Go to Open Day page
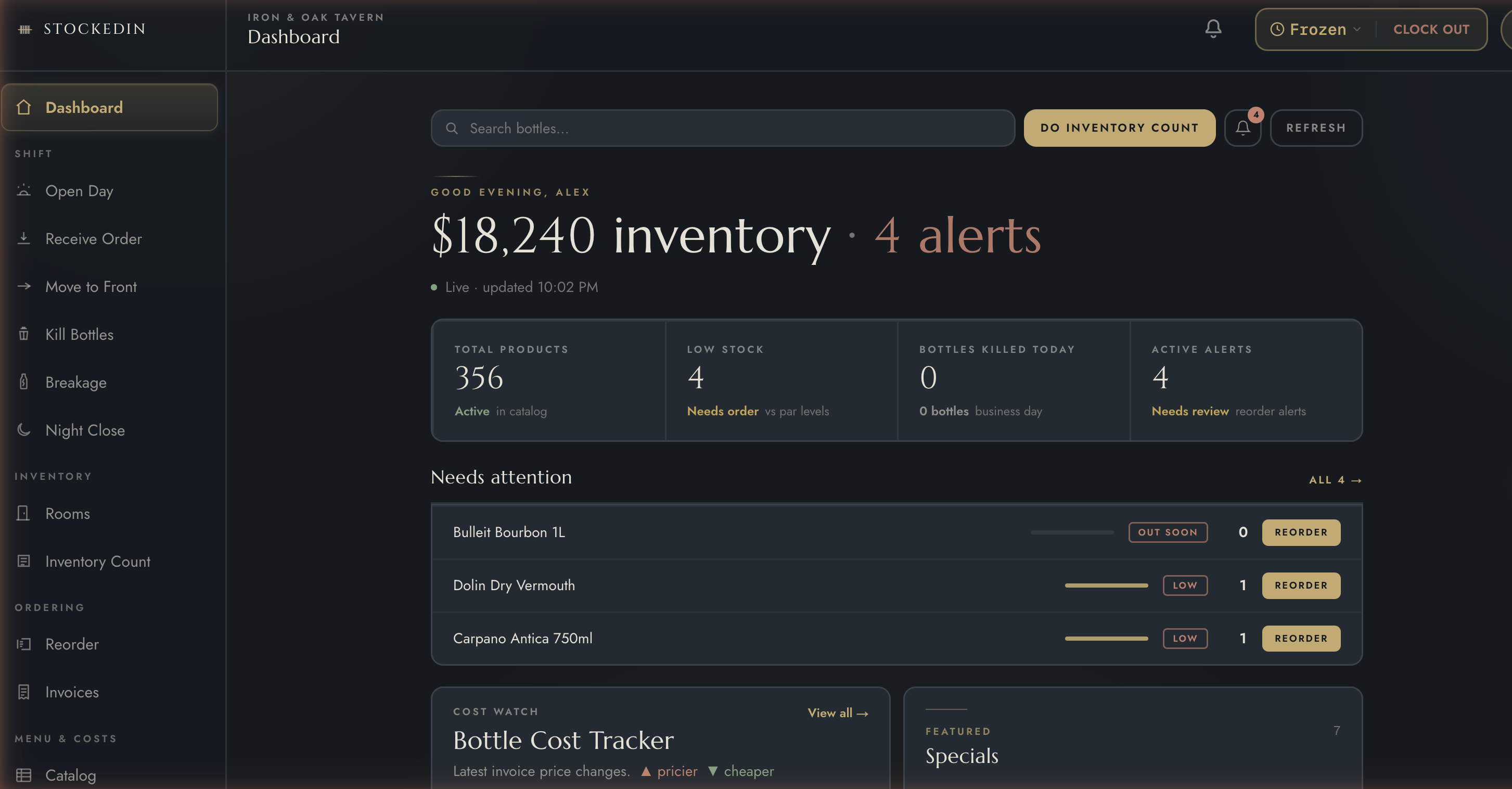Image resolution: width=1512 pixels, height=789 pixels. coord(110,191)
